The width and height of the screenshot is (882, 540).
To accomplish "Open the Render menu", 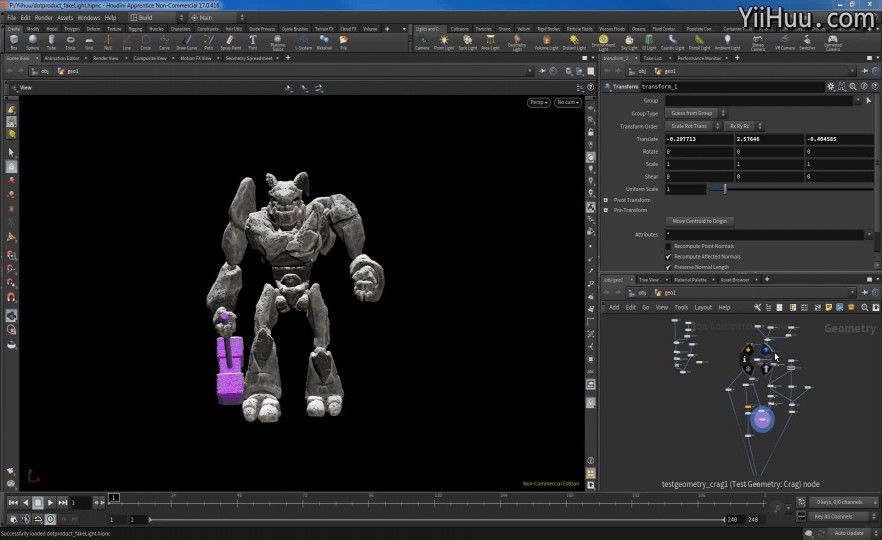I will tap(43, 17).
